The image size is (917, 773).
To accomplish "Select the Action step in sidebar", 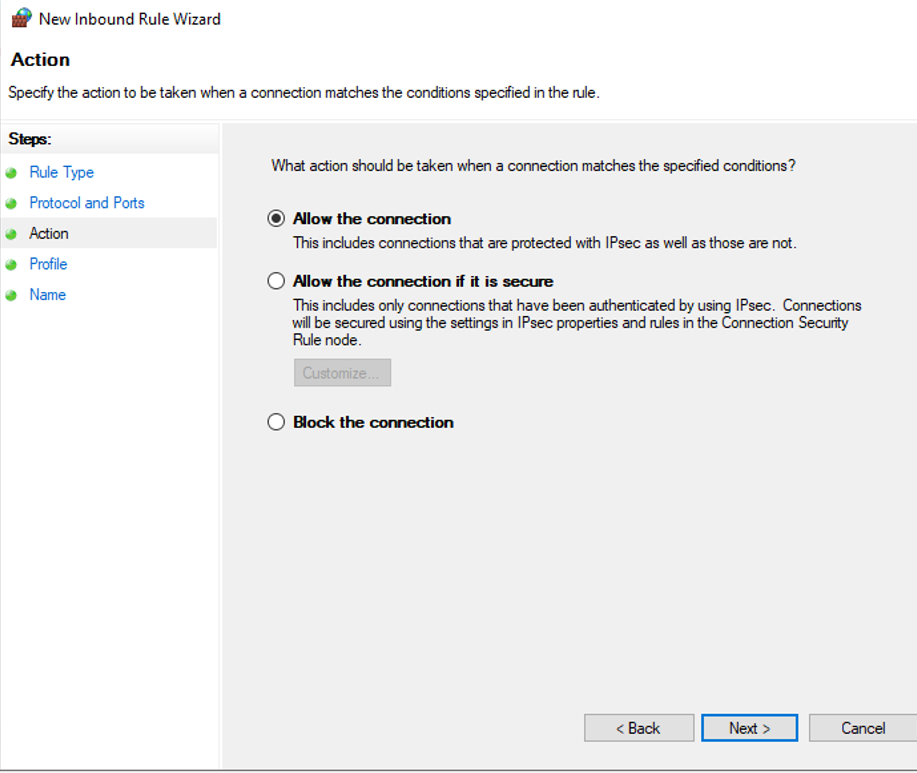I will 49,233.
